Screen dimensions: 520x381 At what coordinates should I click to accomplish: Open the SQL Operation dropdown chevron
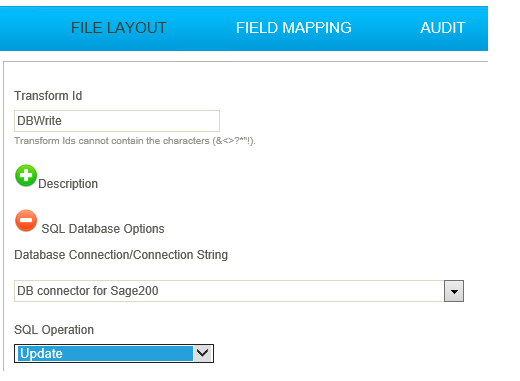203,353
